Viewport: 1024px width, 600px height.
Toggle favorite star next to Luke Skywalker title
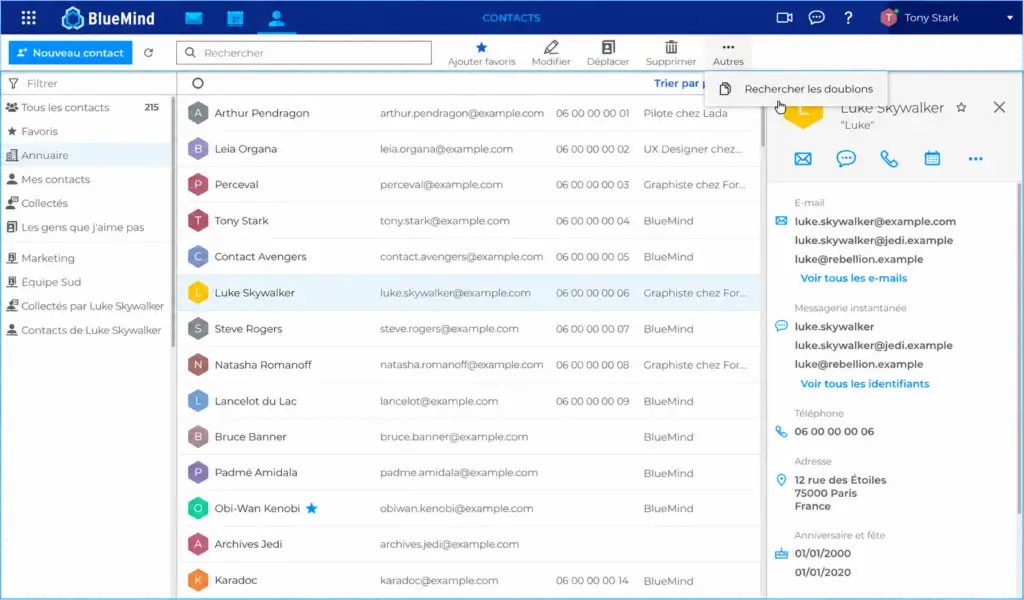pyautogui.click(x=961, y=108)
